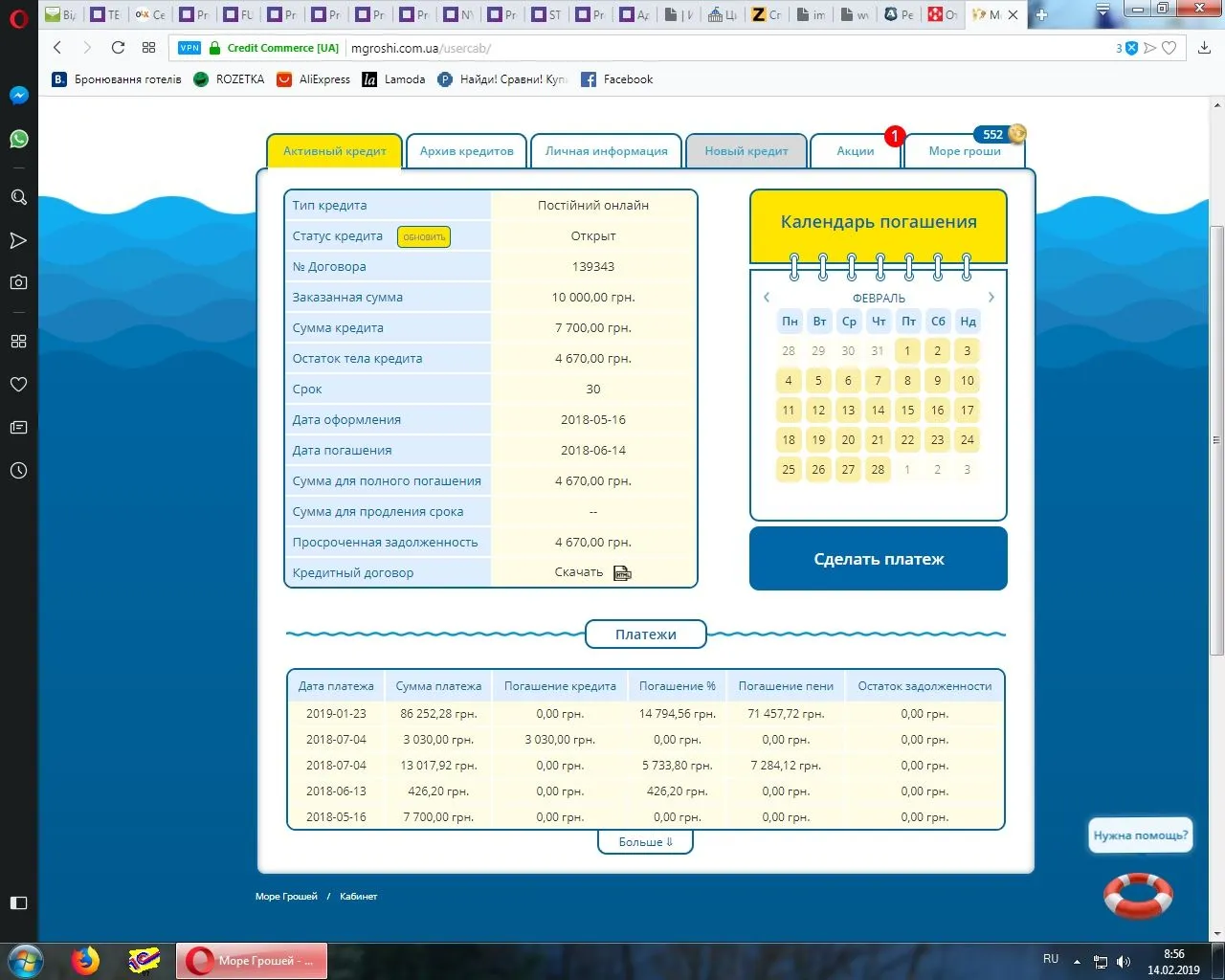The height and width of the screenshot is (980, 1225).
Task: Open Messenger in the Opera sidebar
Action: (18, 96)
